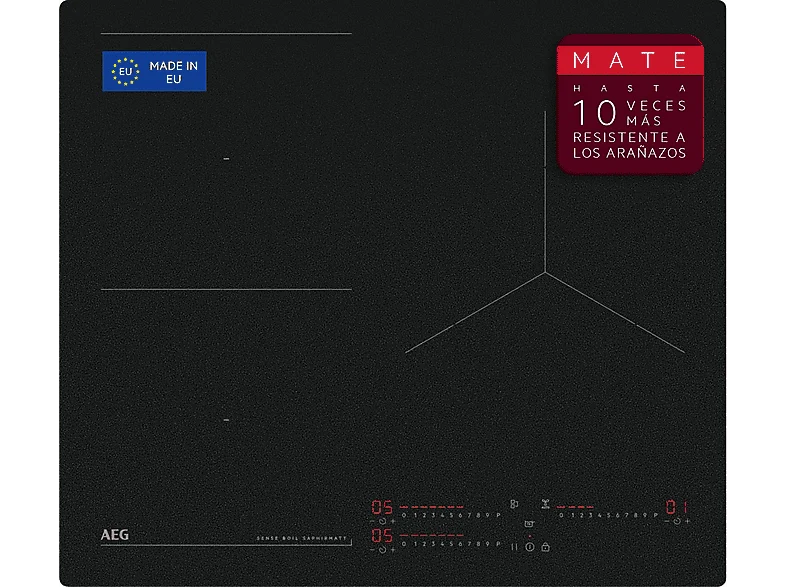Image resolution: width=786 pixels, height=587 pixels.
Task: Set upper-left zone slider to 9
Action: [x=487, y=515]
